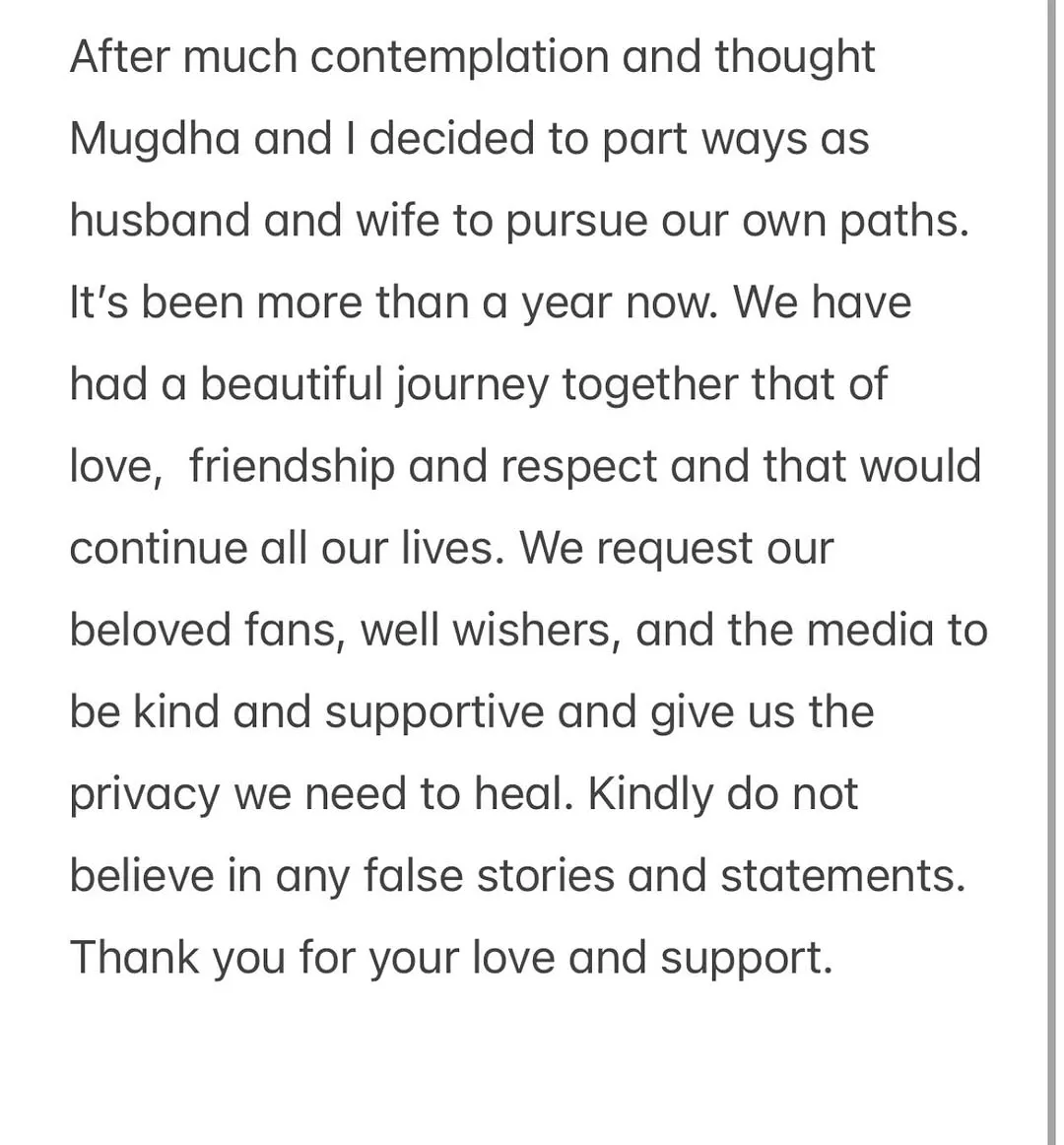Screen dimensions: 1064x1145
Task: Click the word "Mugdha" in the note
Action: (x=155, y=139)
